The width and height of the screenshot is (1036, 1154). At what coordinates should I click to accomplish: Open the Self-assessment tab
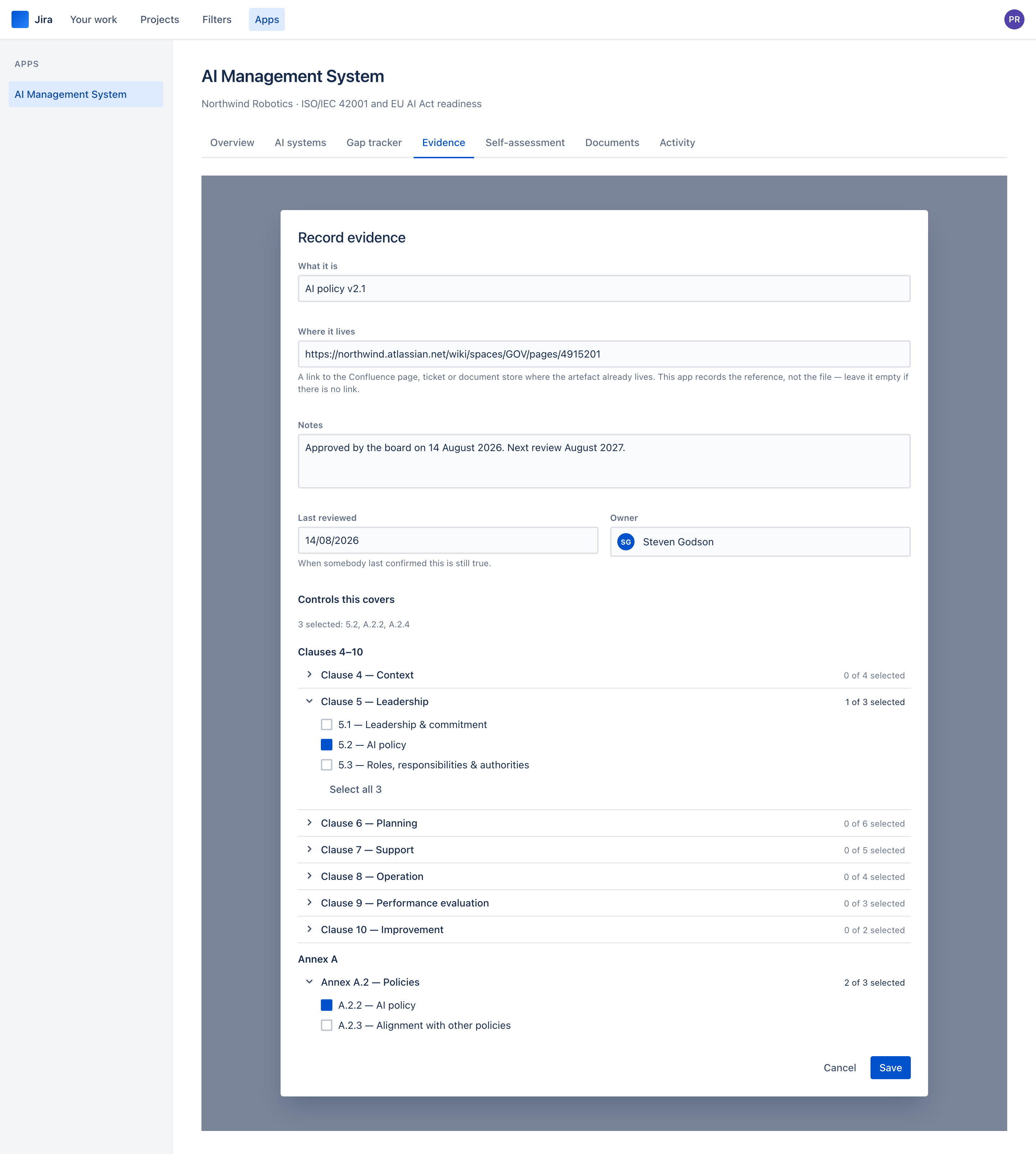point(525,142)
